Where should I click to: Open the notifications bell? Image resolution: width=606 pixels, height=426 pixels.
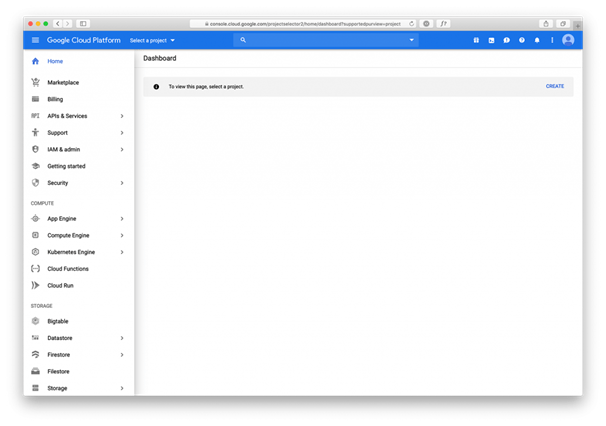click(537, 40)
